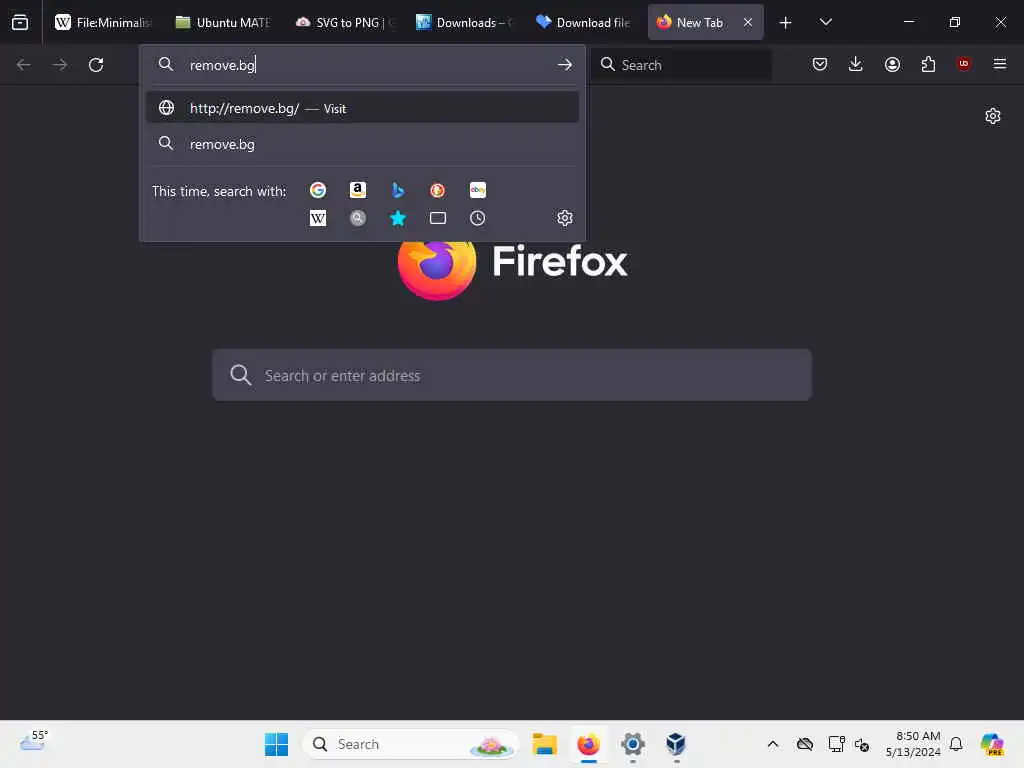This screenshot has width=1024, height=768.
Task: Open the Downloads toolbar icon
Action: pyautogui.click(x=856, y=64)
